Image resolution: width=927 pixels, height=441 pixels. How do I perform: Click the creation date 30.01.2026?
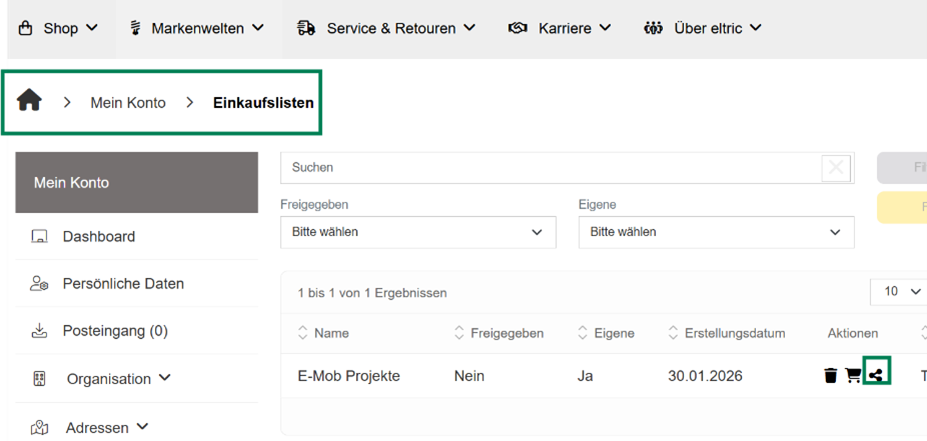pos(705,376)
